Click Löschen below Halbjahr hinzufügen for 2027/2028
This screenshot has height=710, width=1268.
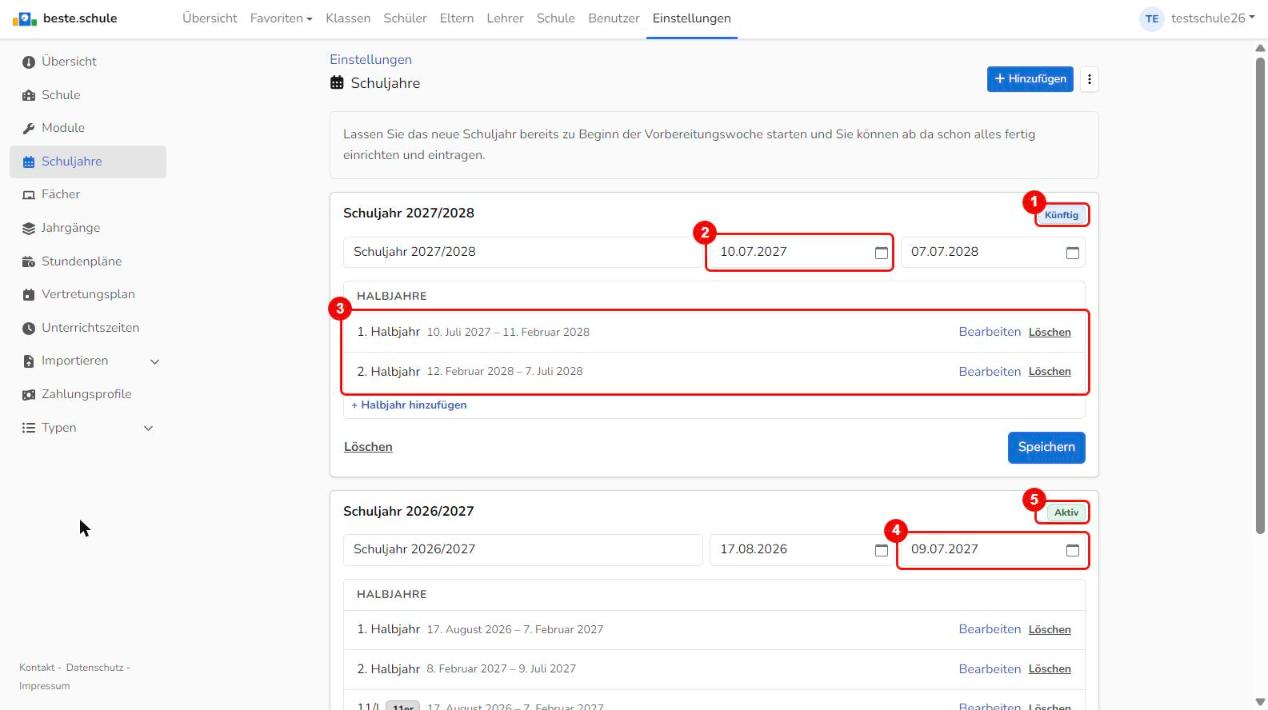[368, 447]
